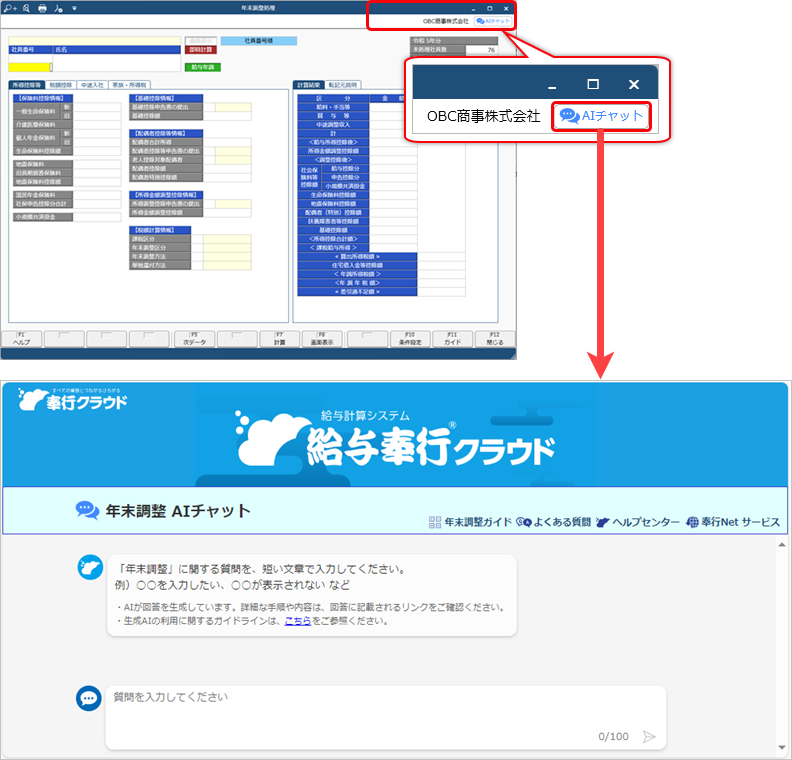Click the bot avatar icon next to the greeting message
This screenshot has height=760, width=792.
click(90, 567)
